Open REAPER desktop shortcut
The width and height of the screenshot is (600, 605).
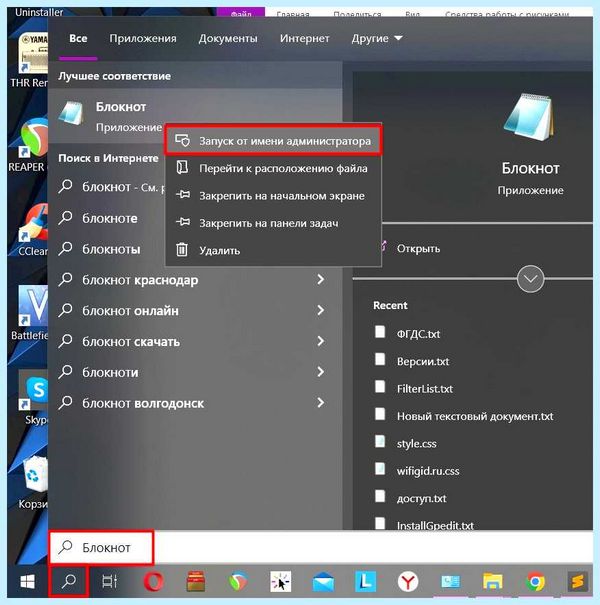pyautogui.click(x=29, y=145)
